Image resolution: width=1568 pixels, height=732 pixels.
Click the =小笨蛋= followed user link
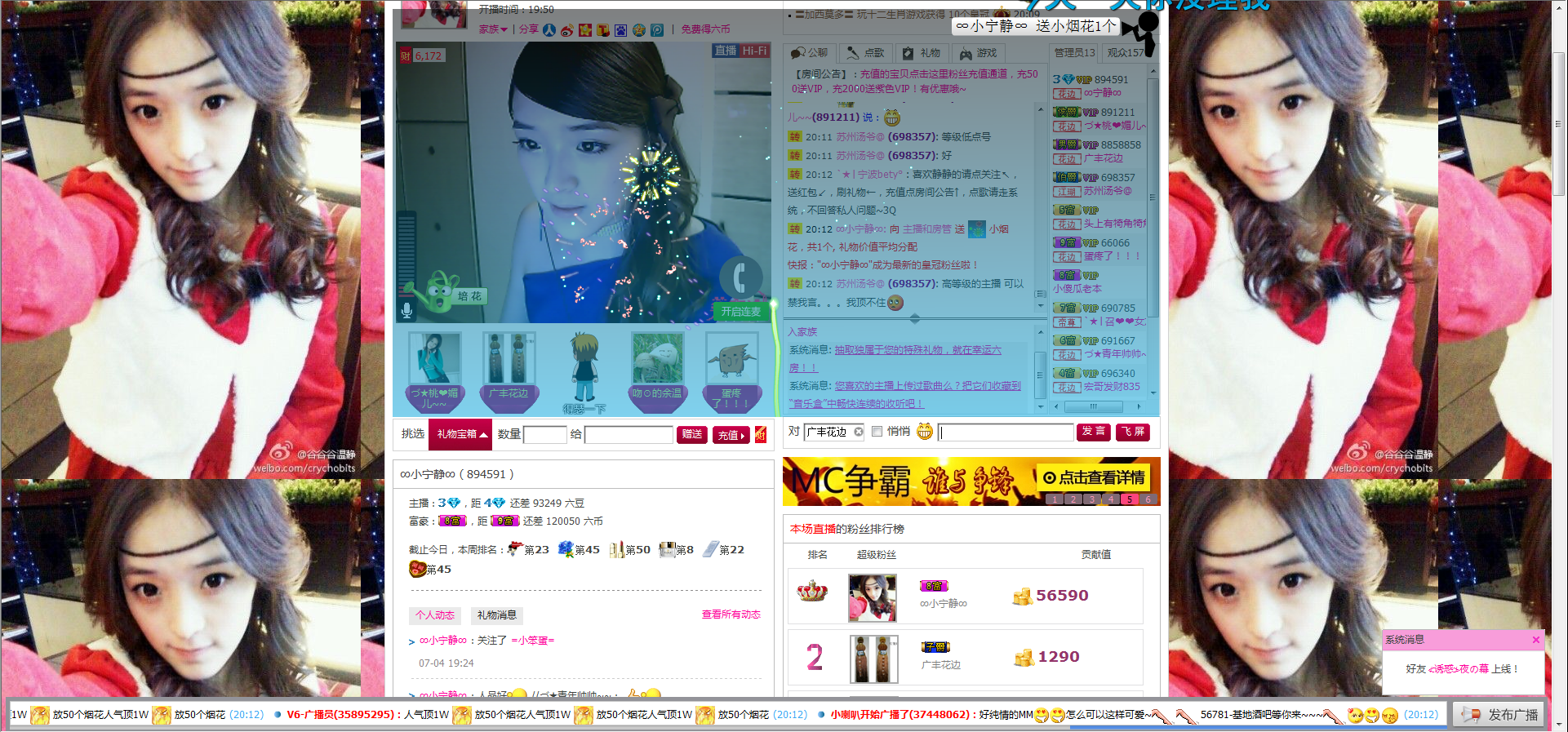pyautogui.click(x=533, y=641)
